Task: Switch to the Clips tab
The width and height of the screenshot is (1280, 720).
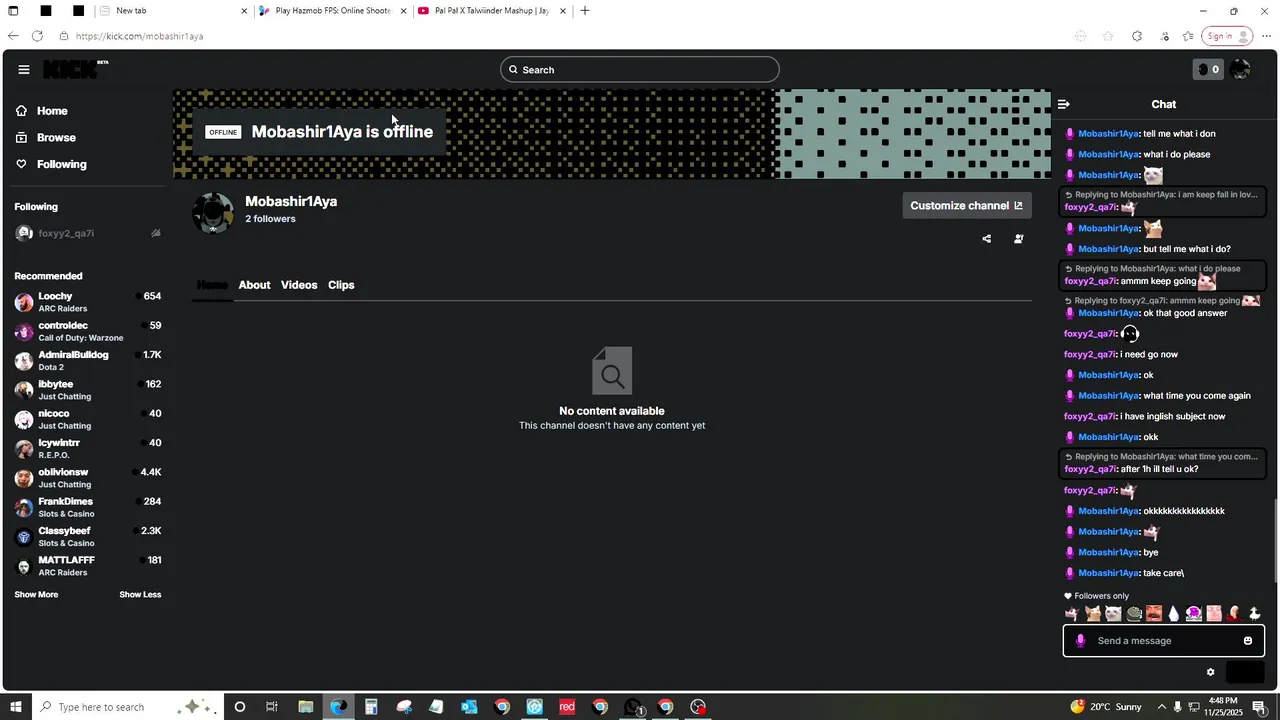Action: pyautogui.click(x=341, y=285)
